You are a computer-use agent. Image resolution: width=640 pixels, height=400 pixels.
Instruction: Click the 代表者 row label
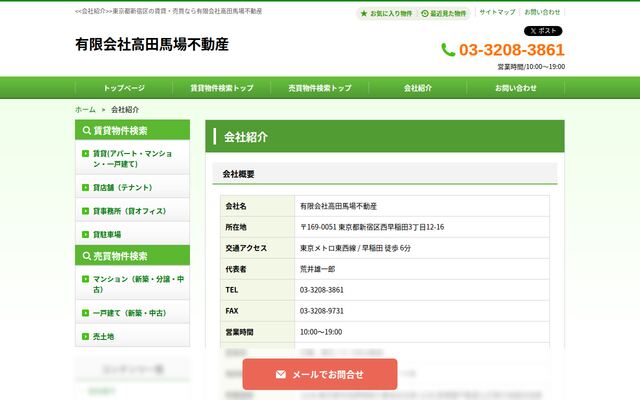pos(258,269)
